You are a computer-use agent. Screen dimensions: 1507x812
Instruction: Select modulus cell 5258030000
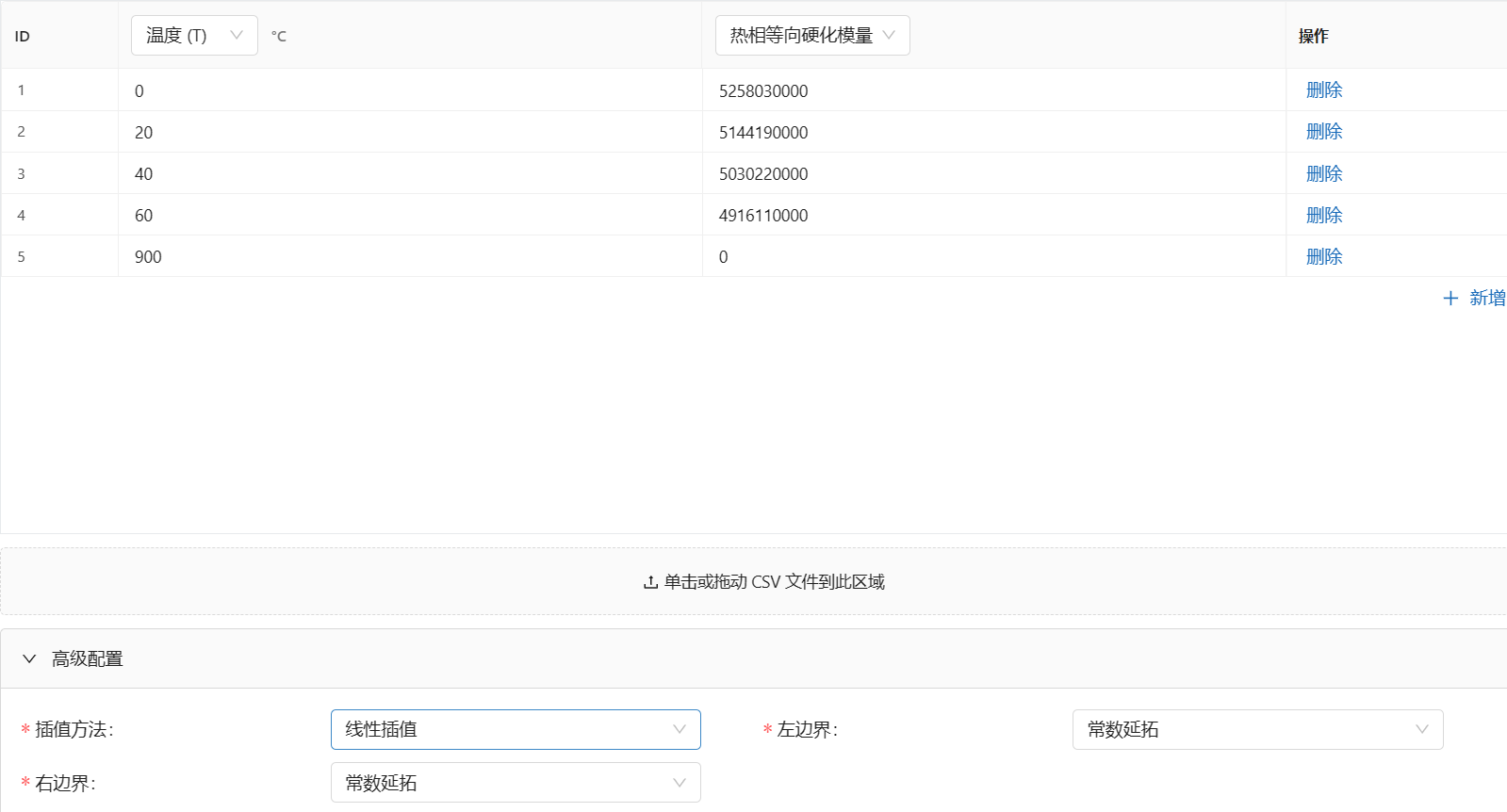click(994, 90)
